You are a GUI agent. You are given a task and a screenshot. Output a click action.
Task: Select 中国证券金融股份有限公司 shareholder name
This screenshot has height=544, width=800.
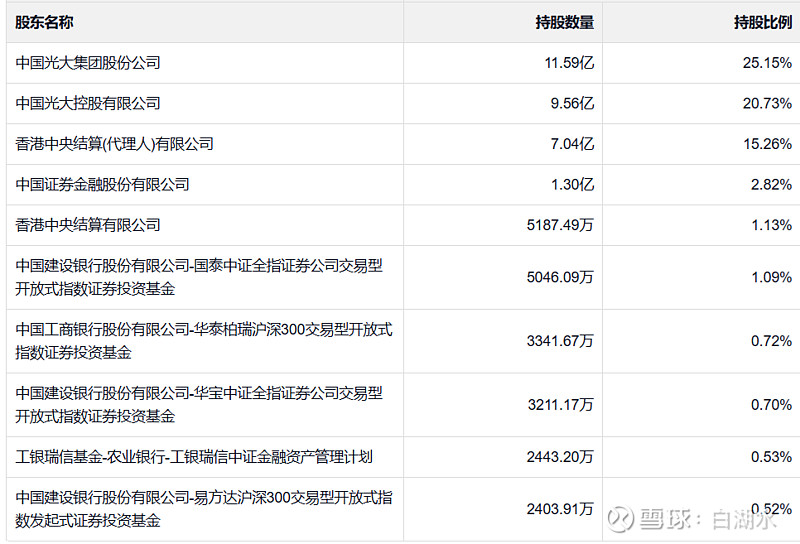point(102,184)
